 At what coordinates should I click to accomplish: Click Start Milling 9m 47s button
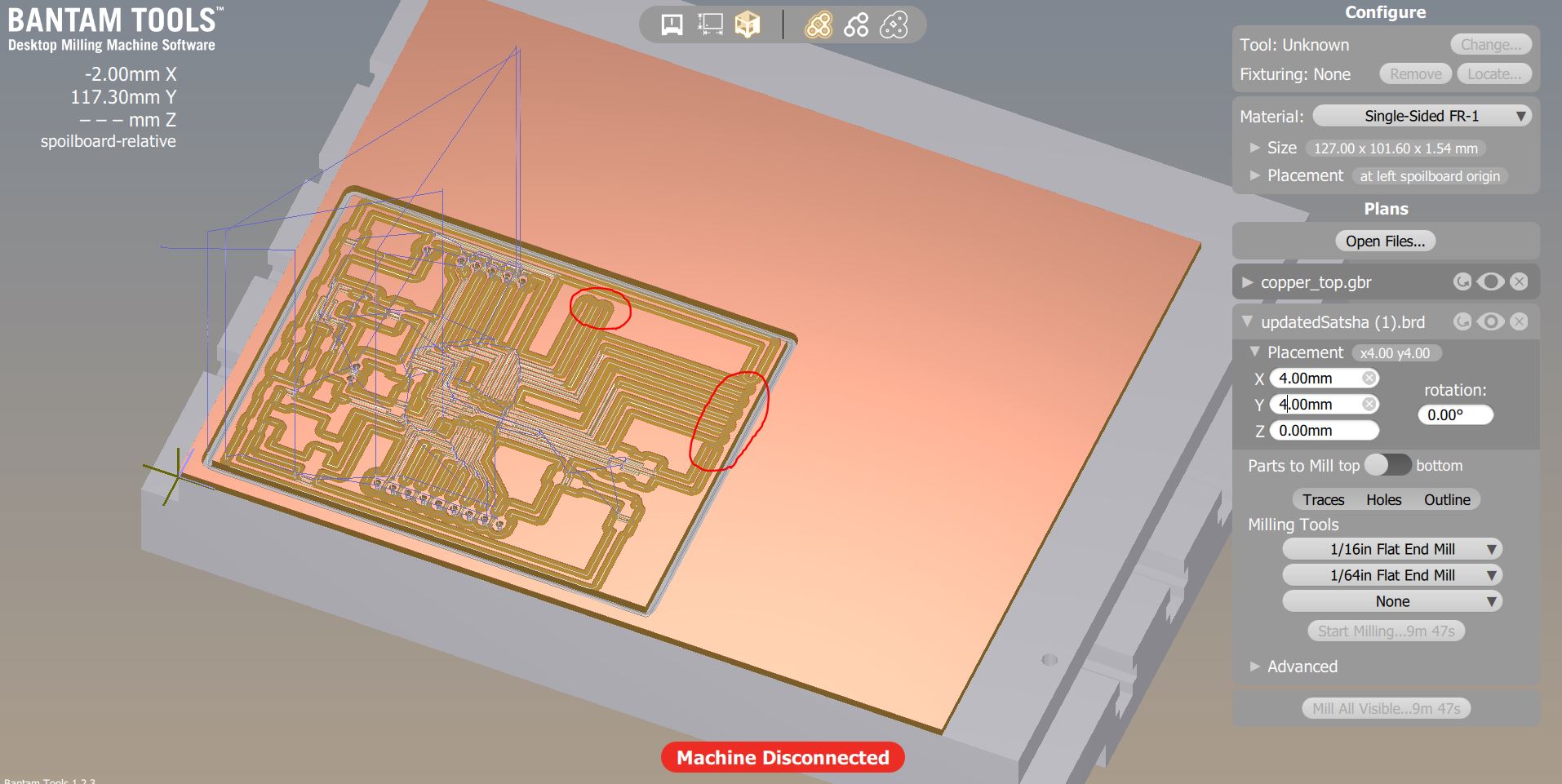click(1386, 631)
